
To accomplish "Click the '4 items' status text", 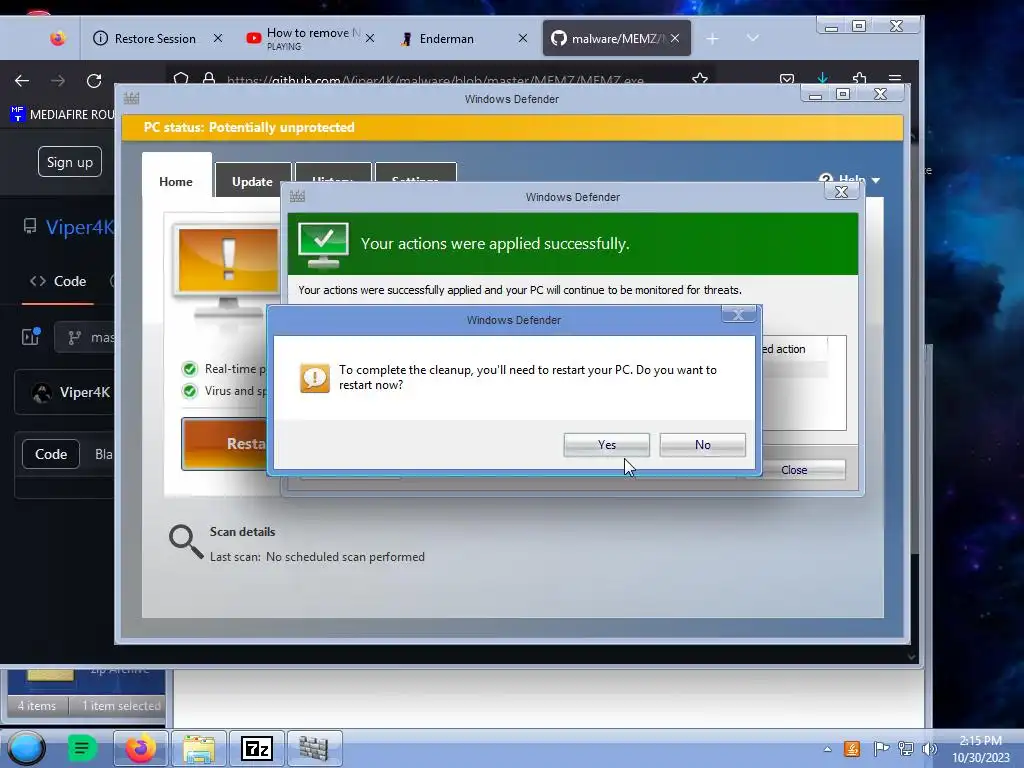I will (x=37, y=706).
